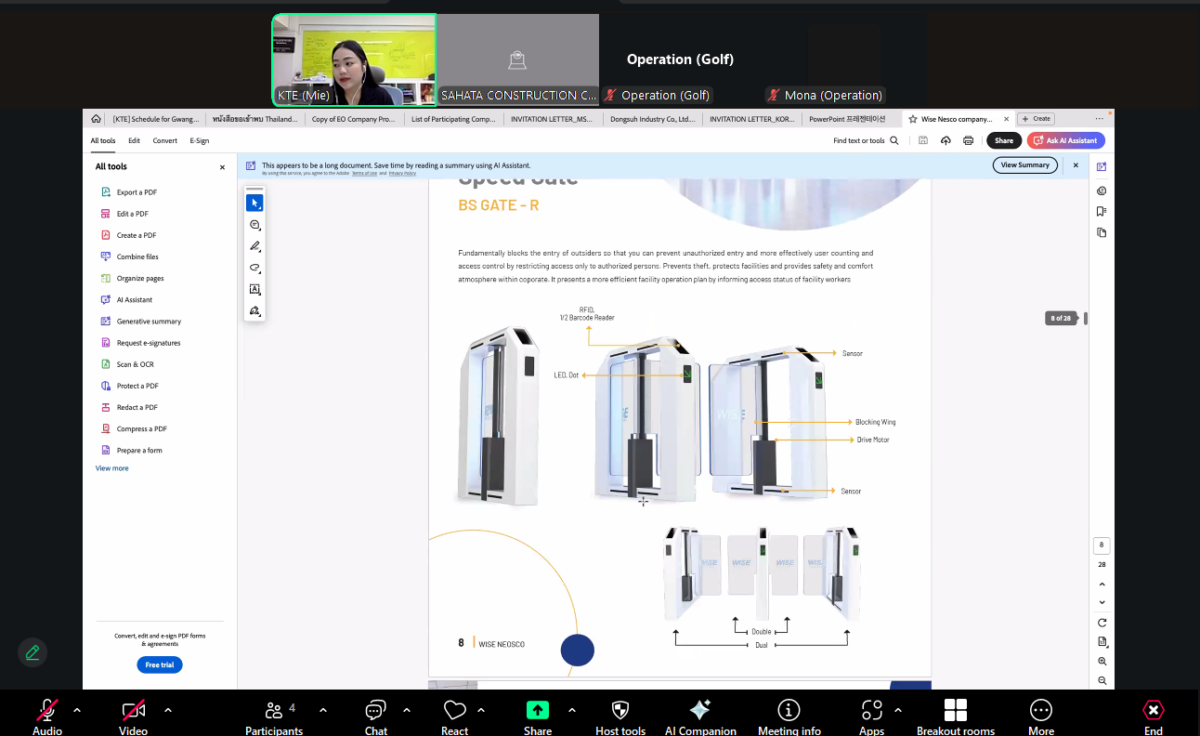The width and height of the screenshot is (1200, 736).
Task: Open the AI Companion in Zoom toolbar
Action: (700, 711)
